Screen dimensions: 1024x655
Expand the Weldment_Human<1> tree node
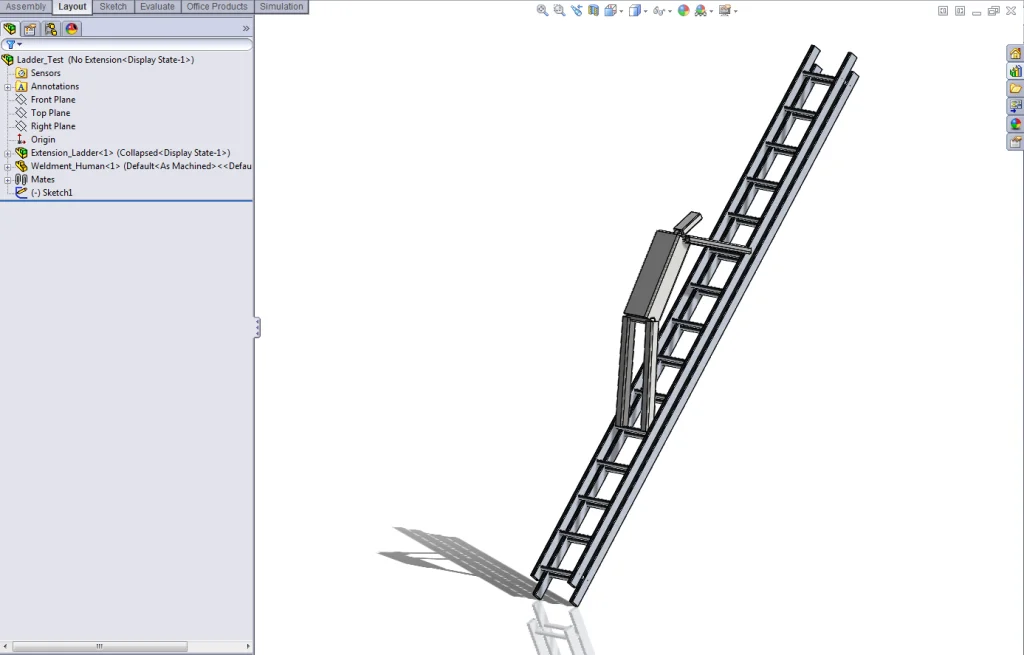[7, 166]
